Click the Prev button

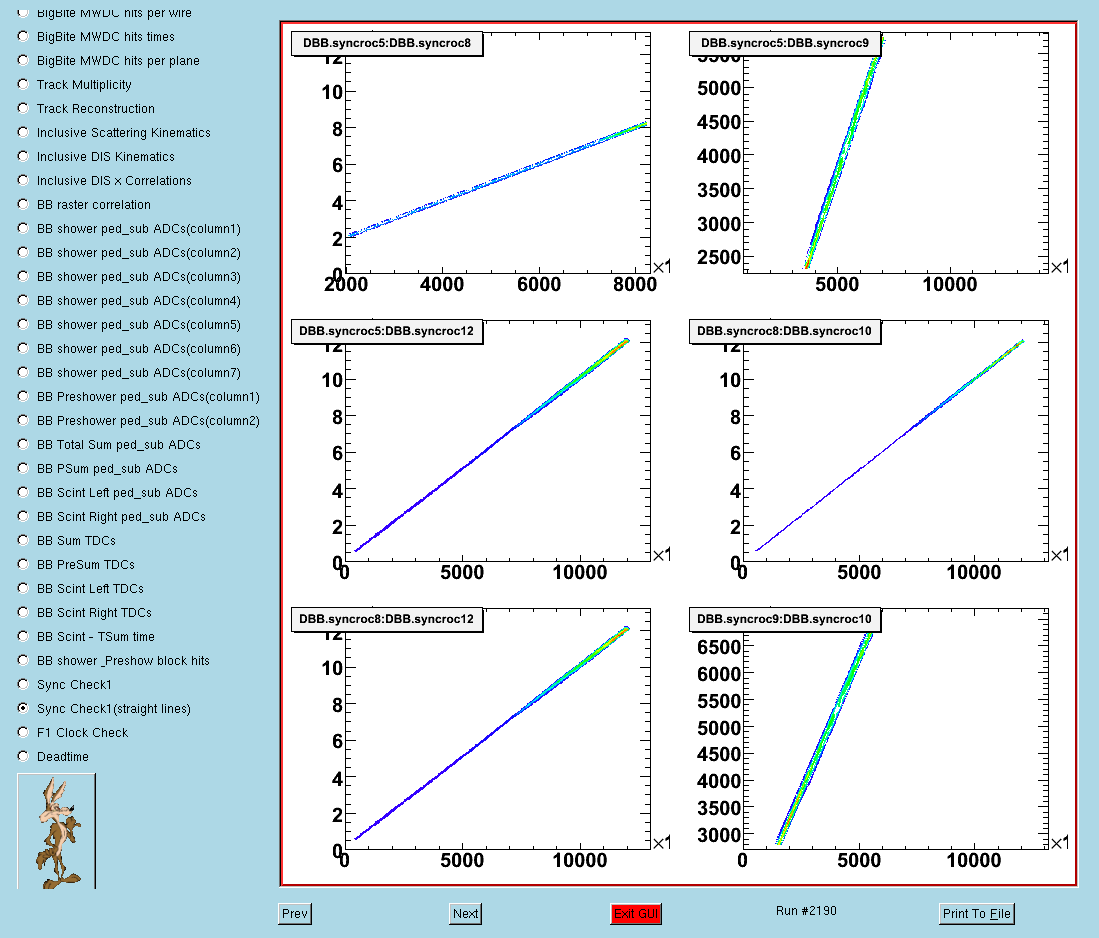[x=295, y=913]
